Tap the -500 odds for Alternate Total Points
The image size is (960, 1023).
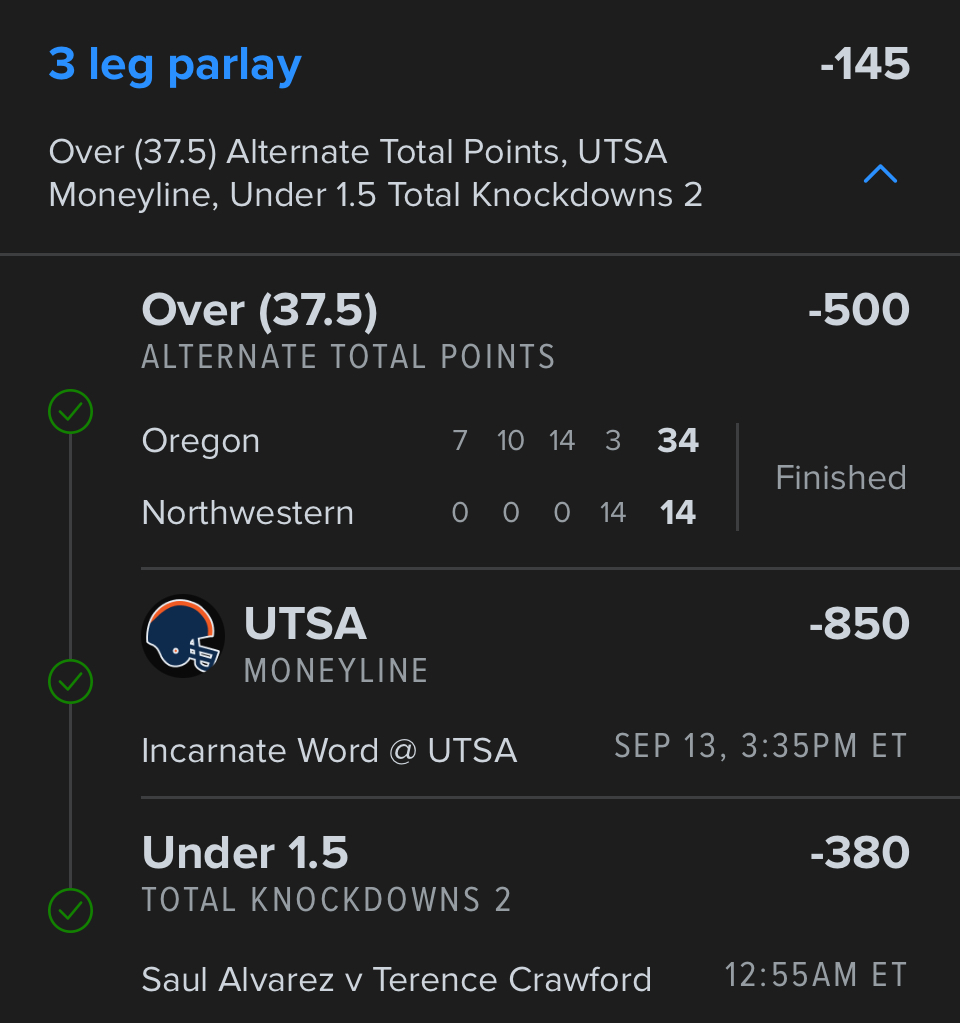858,311
